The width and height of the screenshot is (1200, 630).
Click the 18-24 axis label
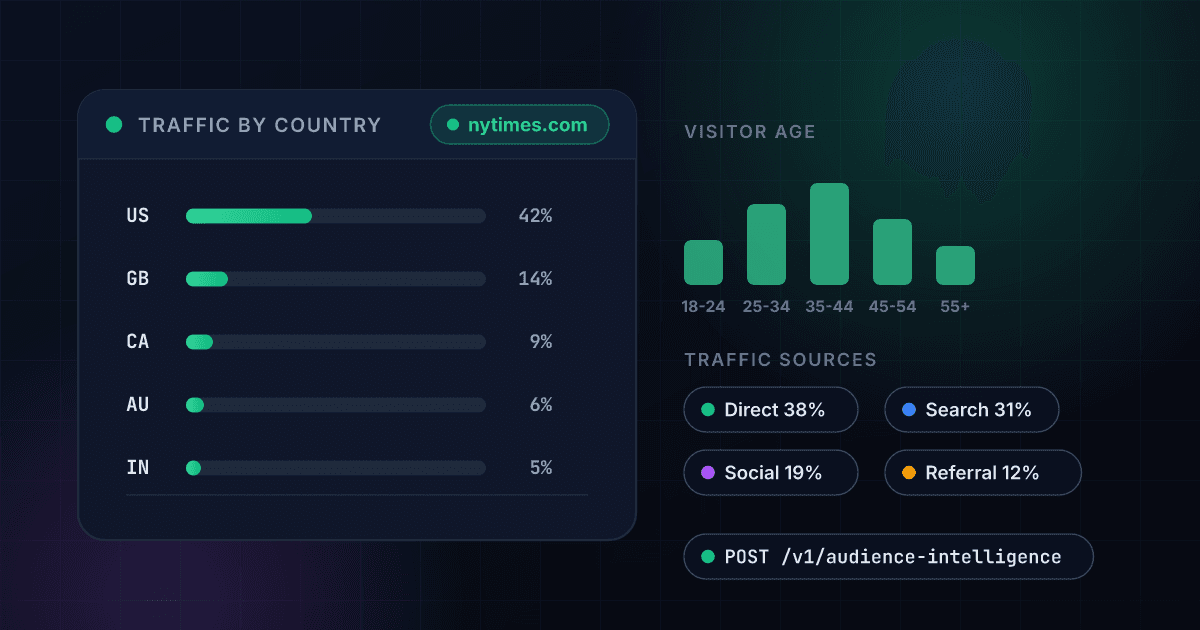click(x=704, y=307)
